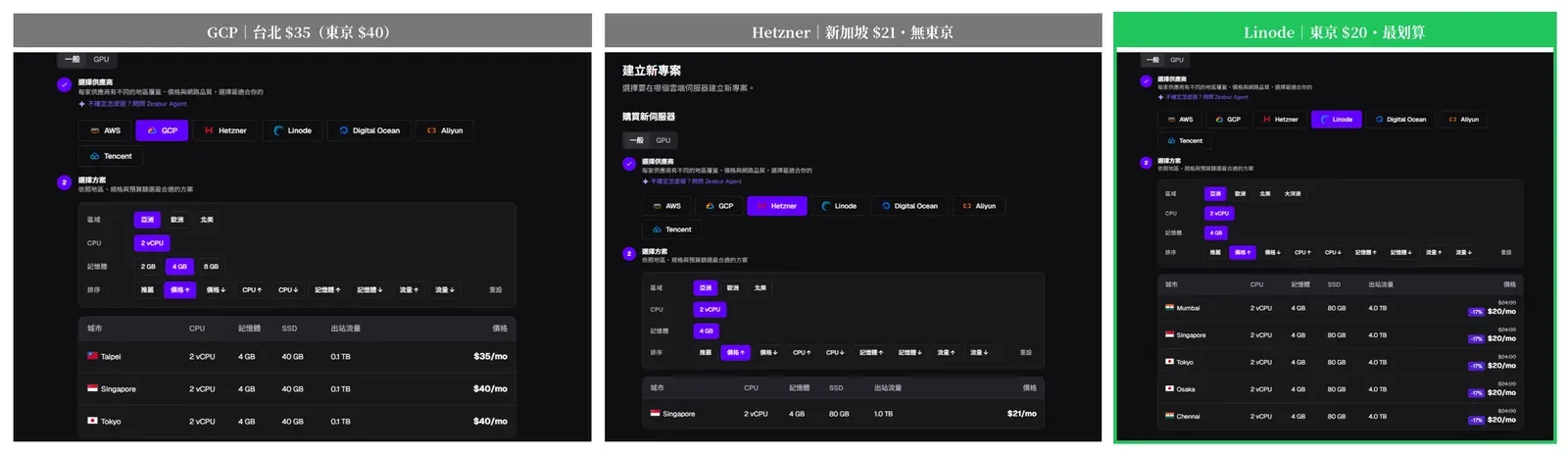Select GCP provider in right Linode panel
1568x455 pixels.
tap(1228, 120)
